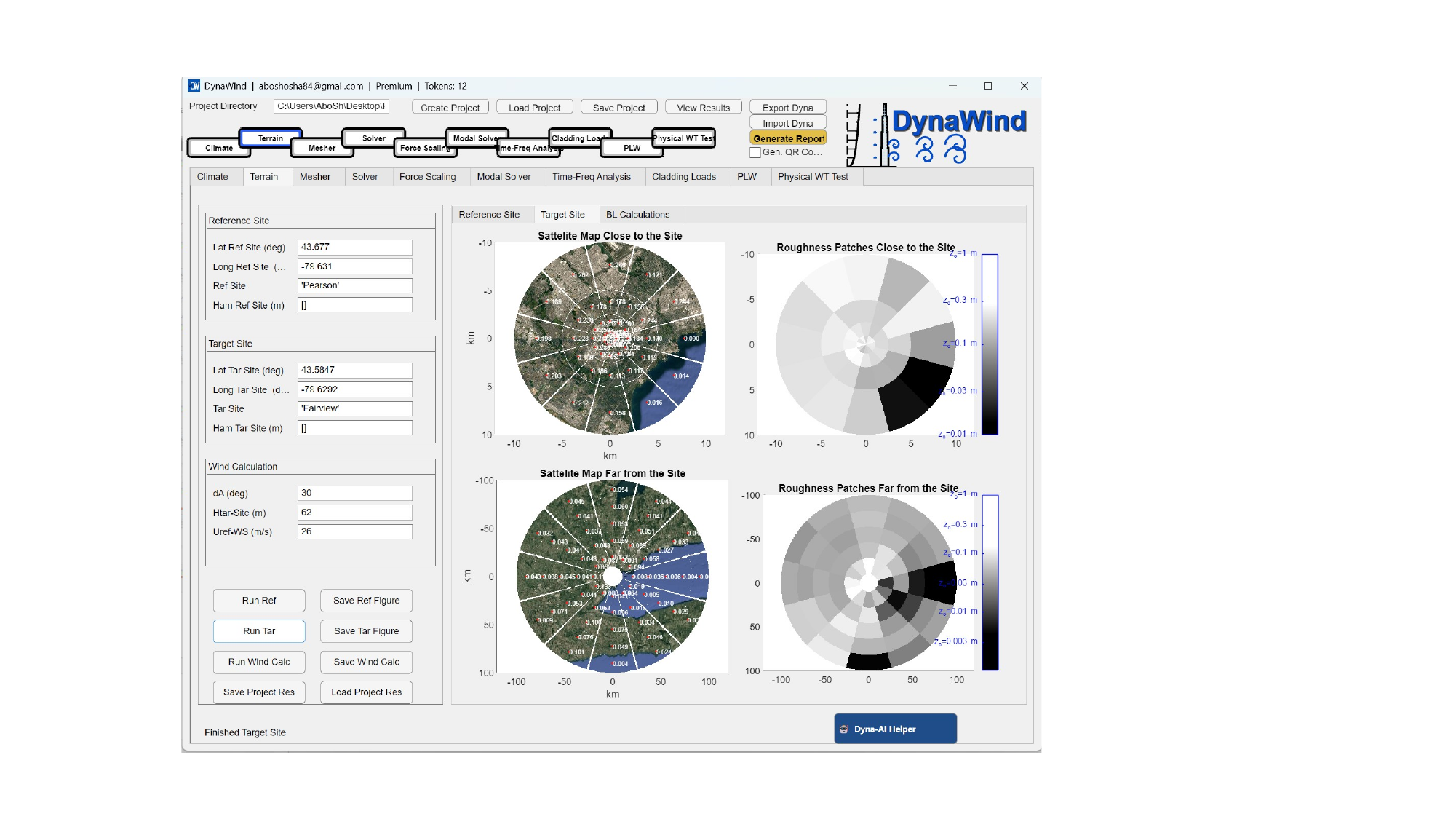Click the Load Project button

[x=534, y=108]
